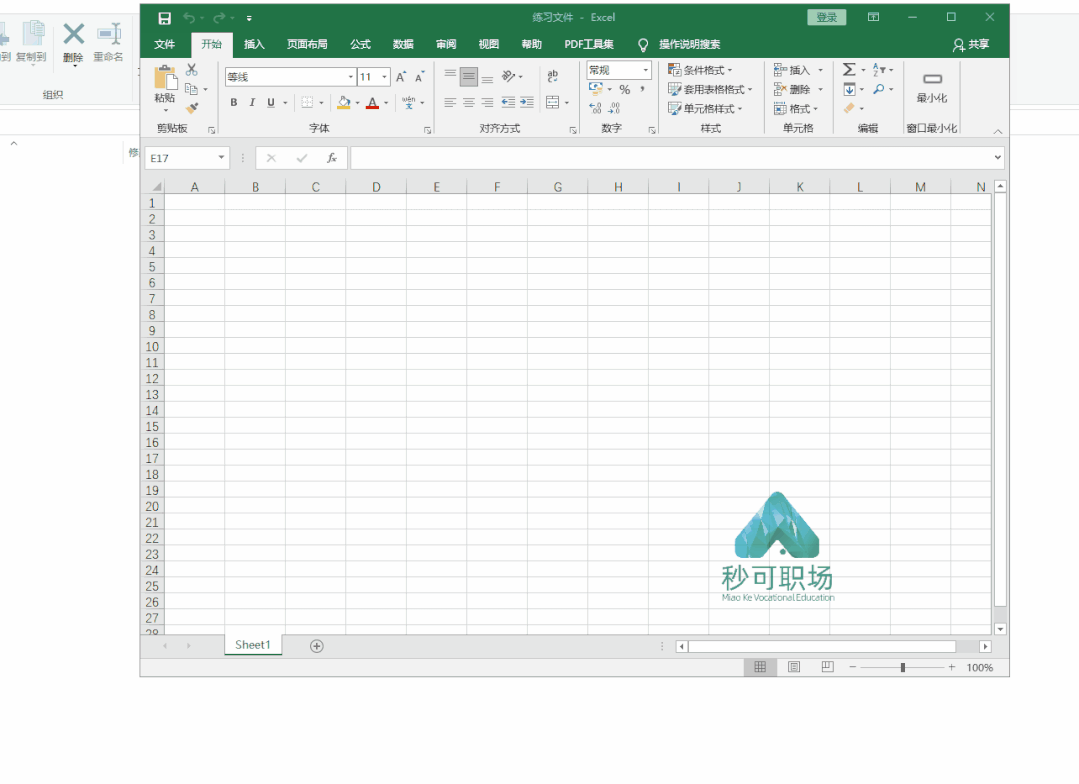The height and width of the screenshot is (784, 1079).
Task: Click Ribbon Display Options icon in title bar
Action: coord(873,17)
